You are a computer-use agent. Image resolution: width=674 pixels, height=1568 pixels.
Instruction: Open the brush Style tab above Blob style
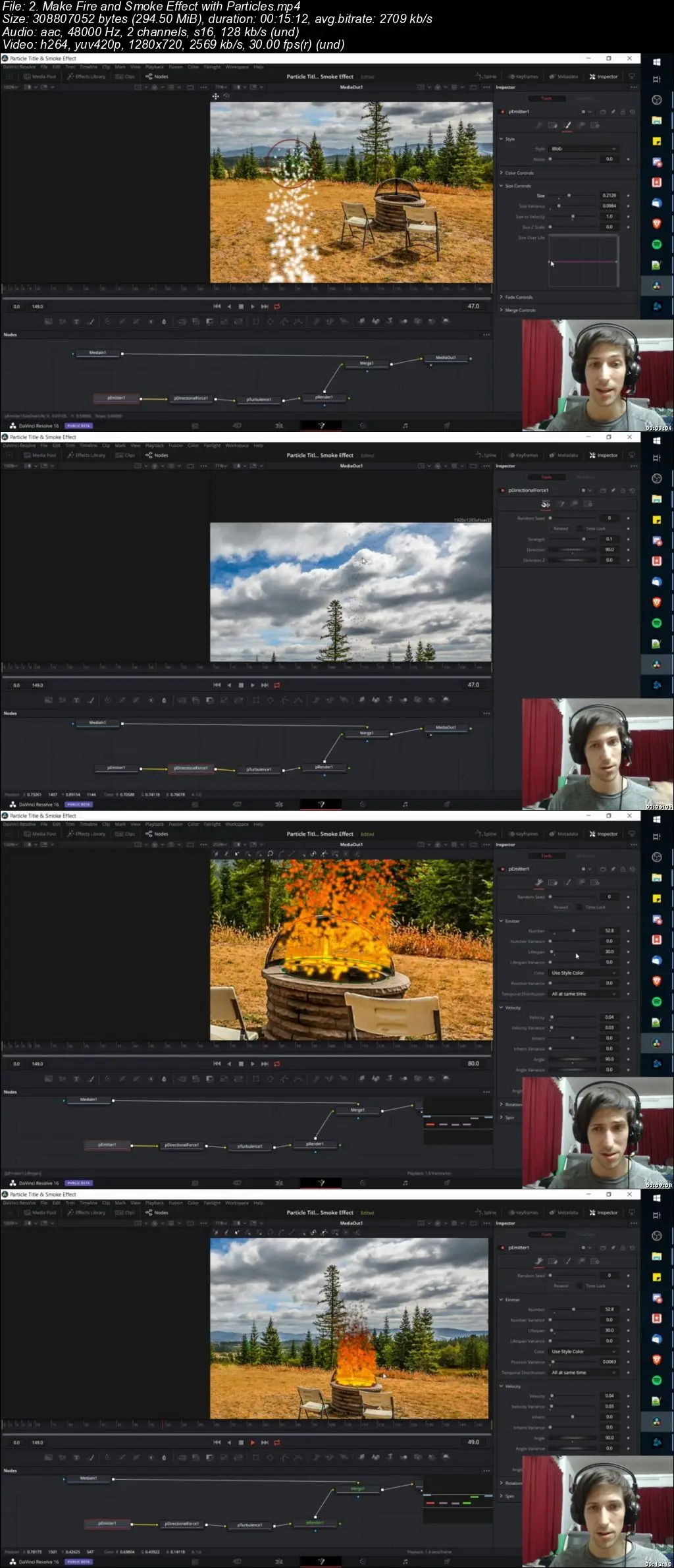567,125
